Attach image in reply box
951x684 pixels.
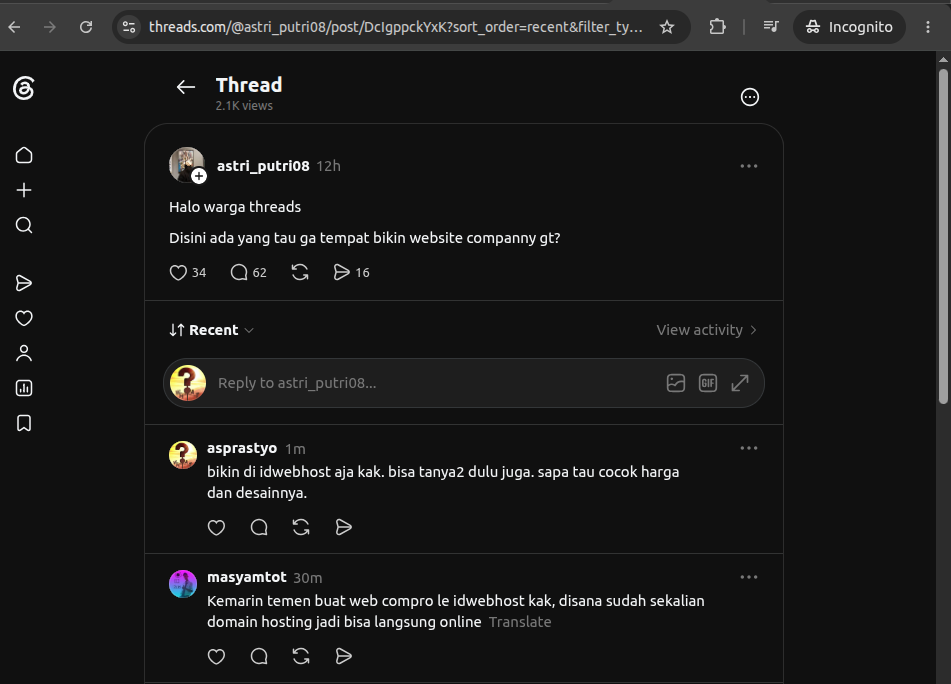[676, 383]
